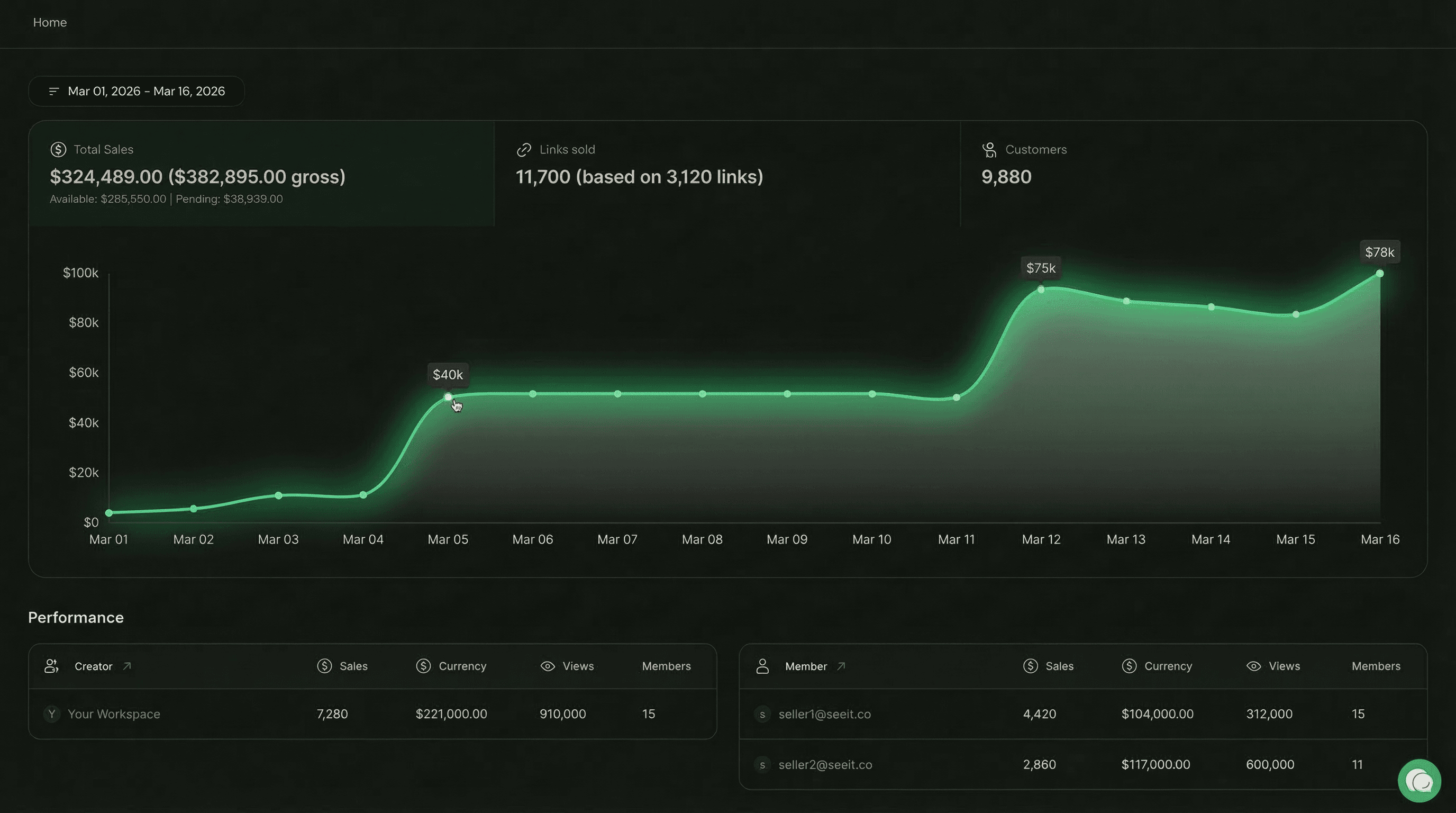Screen dimensions: 1456x813
Task: Click the Customers person icon
Action: 989,149
